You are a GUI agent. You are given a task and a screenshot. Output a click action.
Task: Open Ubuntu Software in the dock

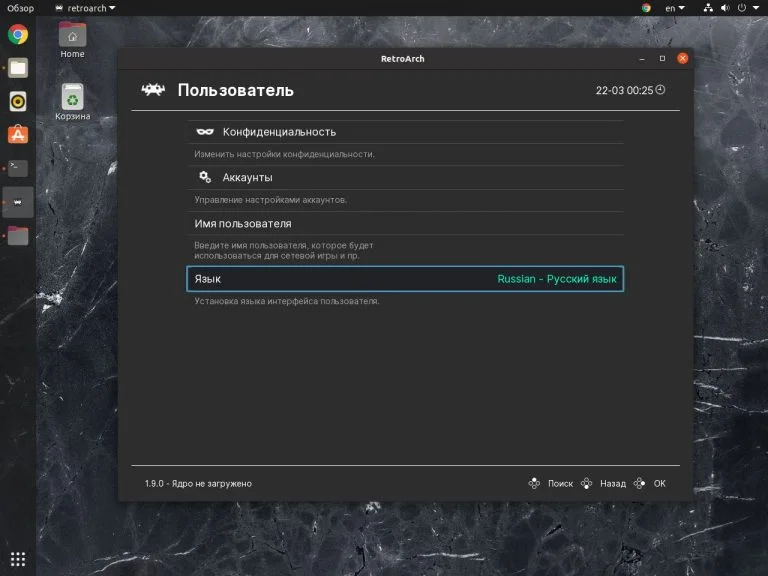[18, 135]
